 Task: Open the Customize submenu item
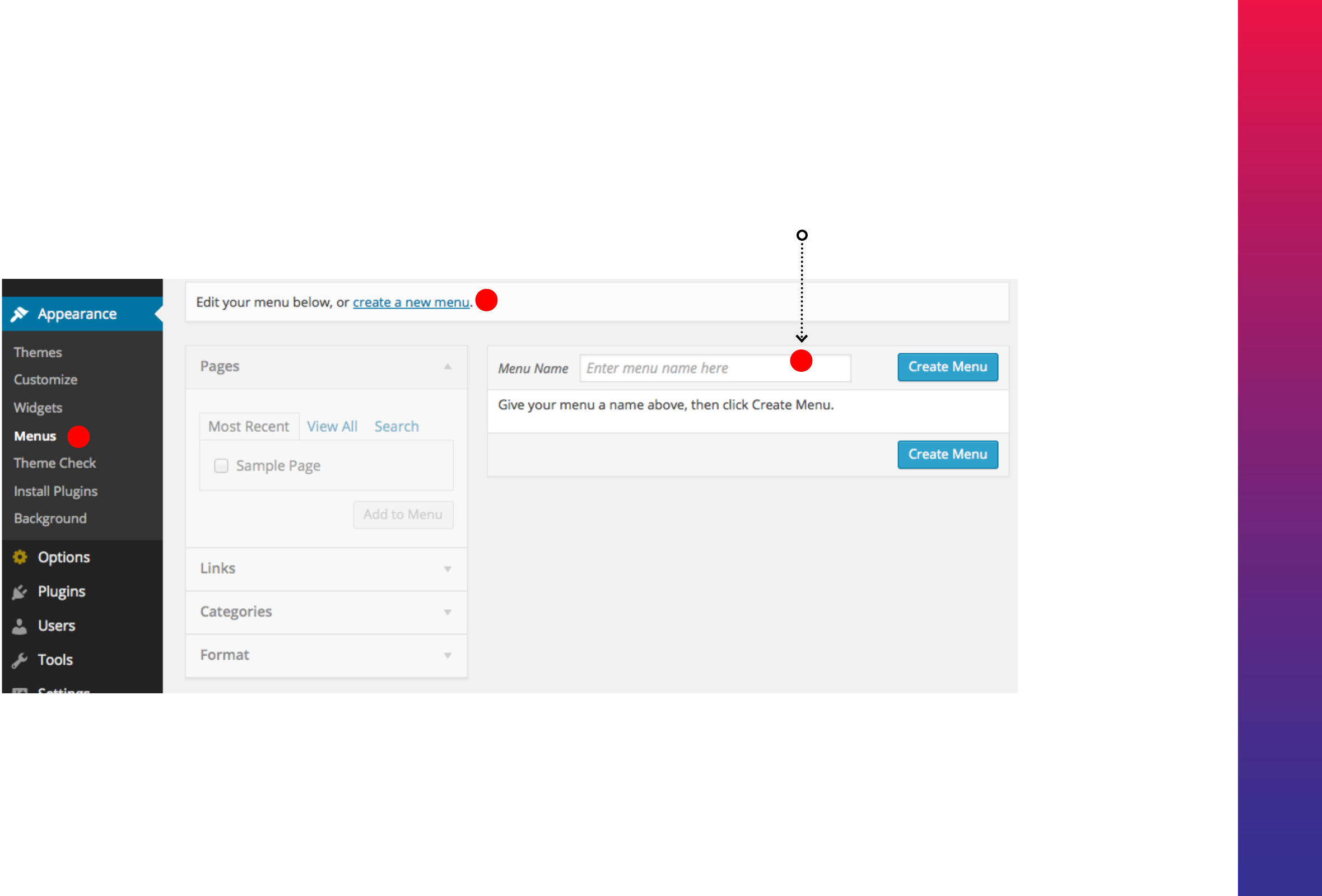[x=45, y=380]
